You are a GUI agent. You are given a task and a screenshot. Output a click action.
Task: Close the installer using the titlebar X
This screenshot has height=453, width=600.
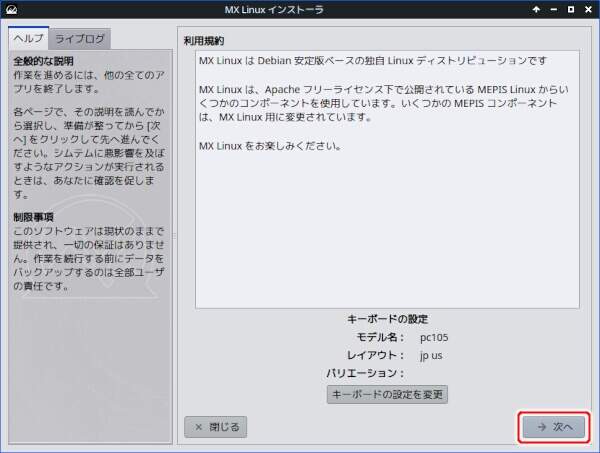coord(588,9)
